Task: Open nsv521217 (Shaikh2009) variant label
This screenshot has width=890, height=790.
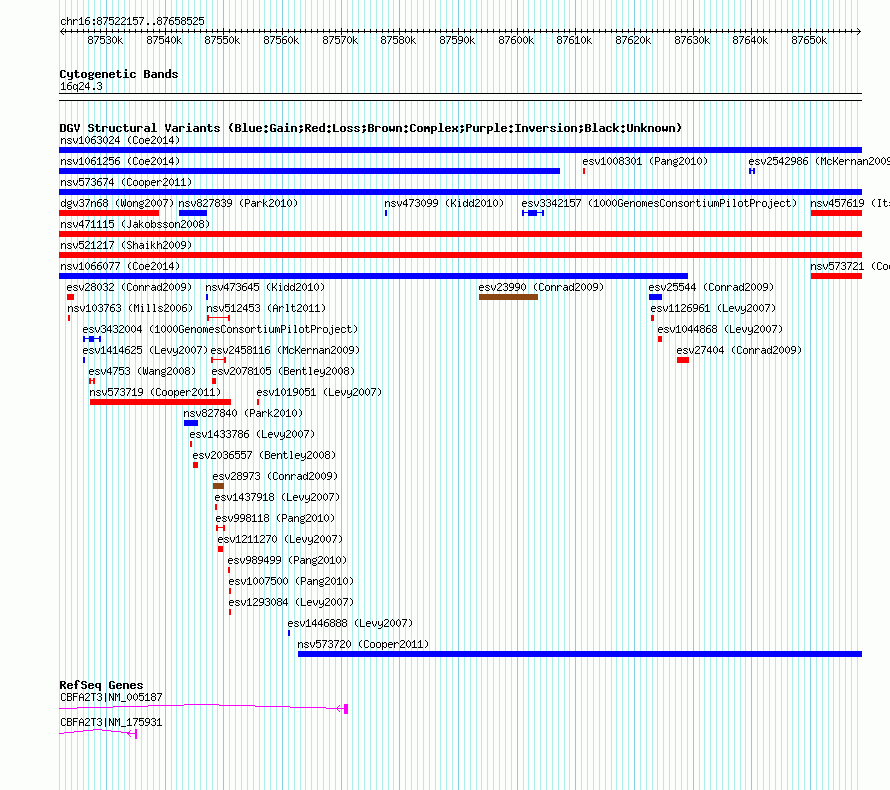Action: [x=126, y=245]
